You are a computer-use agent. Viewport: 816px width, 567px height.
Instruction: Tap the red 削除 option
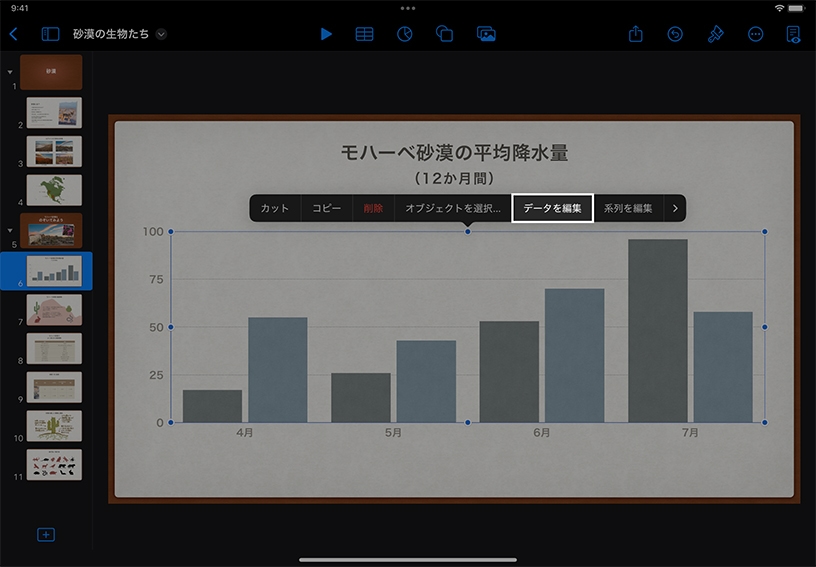tap(373, 208)
